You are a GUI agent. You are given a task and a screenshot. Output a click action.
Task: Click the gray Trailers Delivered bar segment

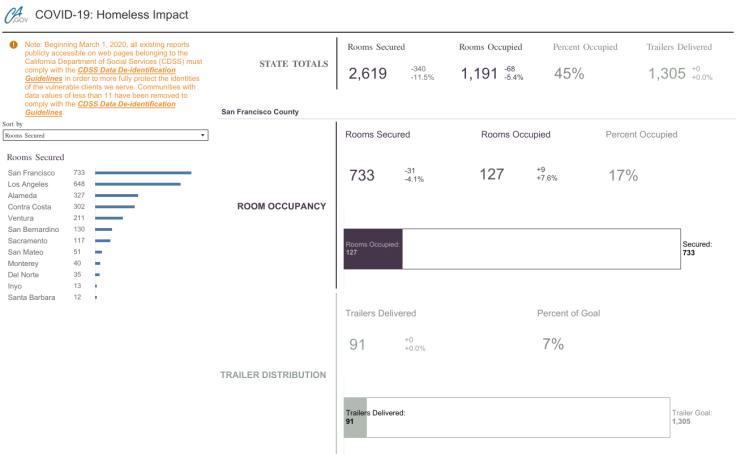pos(355,417)
